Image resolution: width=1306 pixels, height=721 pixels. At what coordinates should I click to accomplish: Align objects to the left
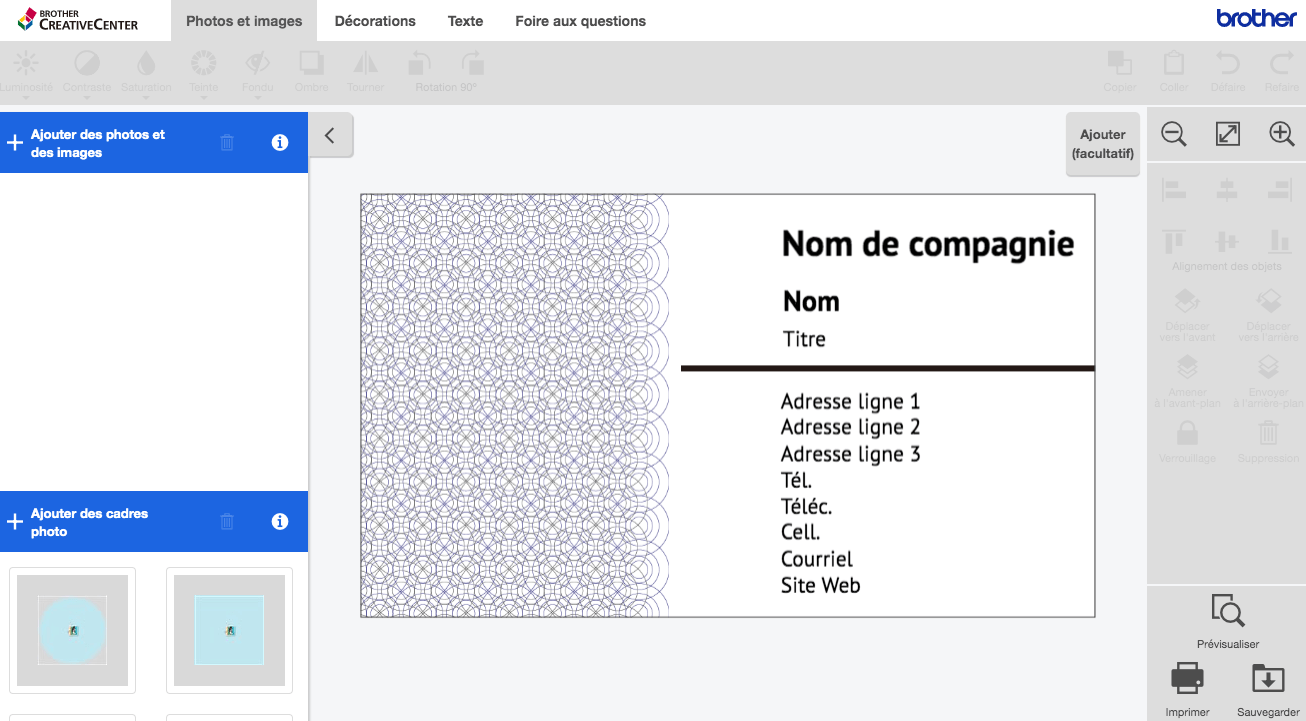click(x=1174, y=189)
